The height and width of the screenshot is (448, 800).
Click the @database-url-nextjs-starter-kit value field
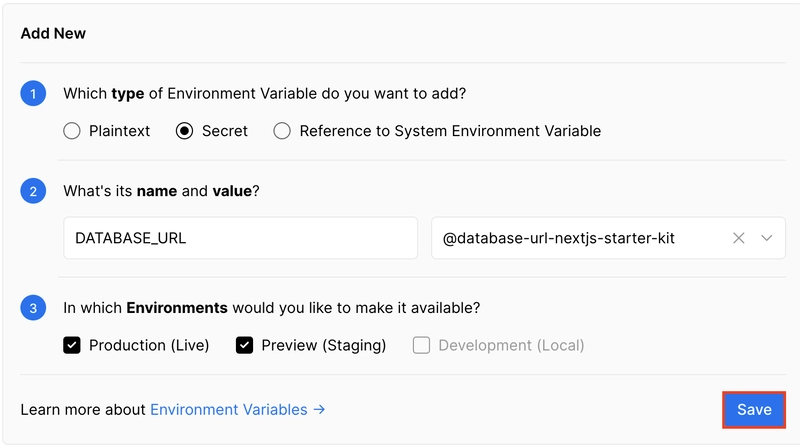click(608, 238)
